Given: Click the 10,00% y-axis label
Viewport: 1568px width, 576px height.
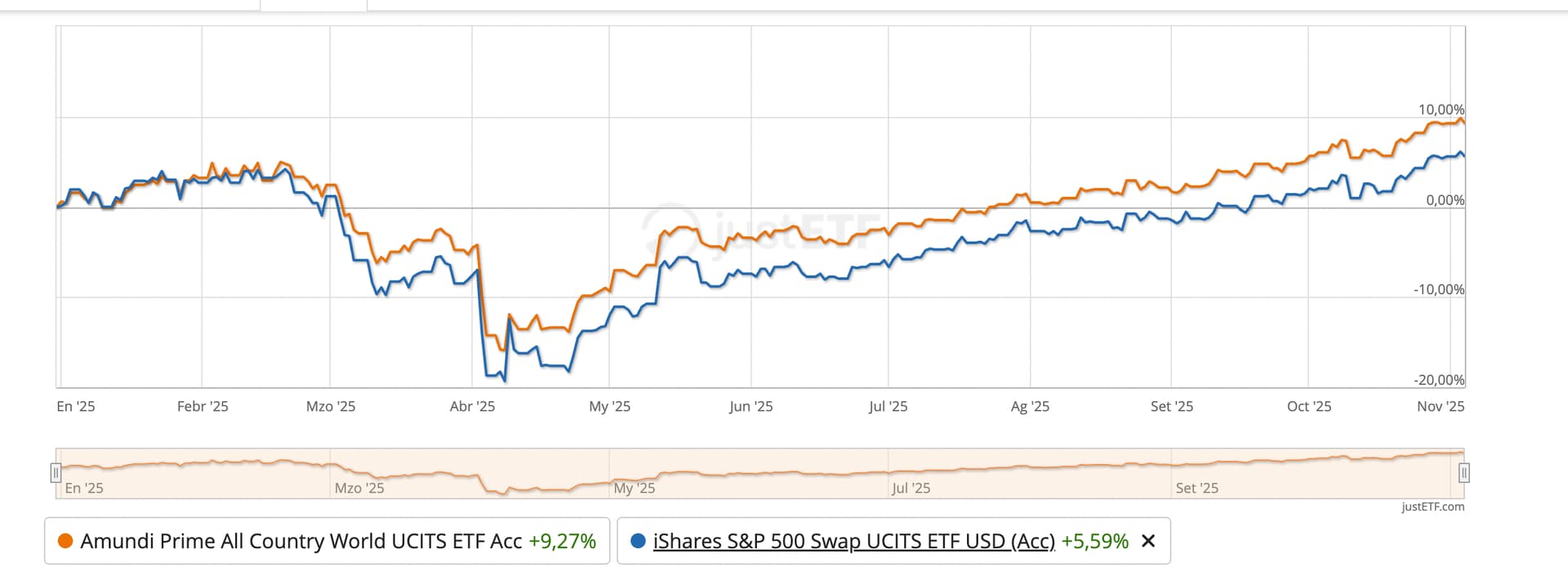Looking at the screenshot, I should [1441, 109].
